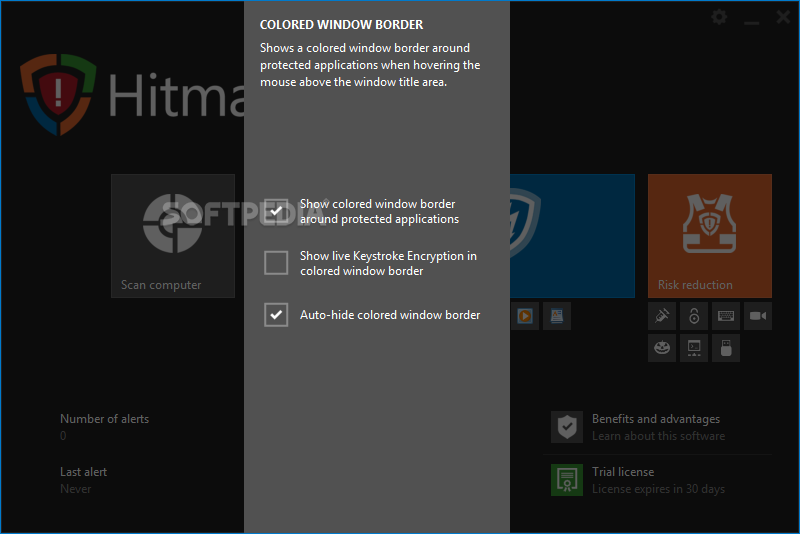Click License expires in 30 days text

tap(658, 489)
